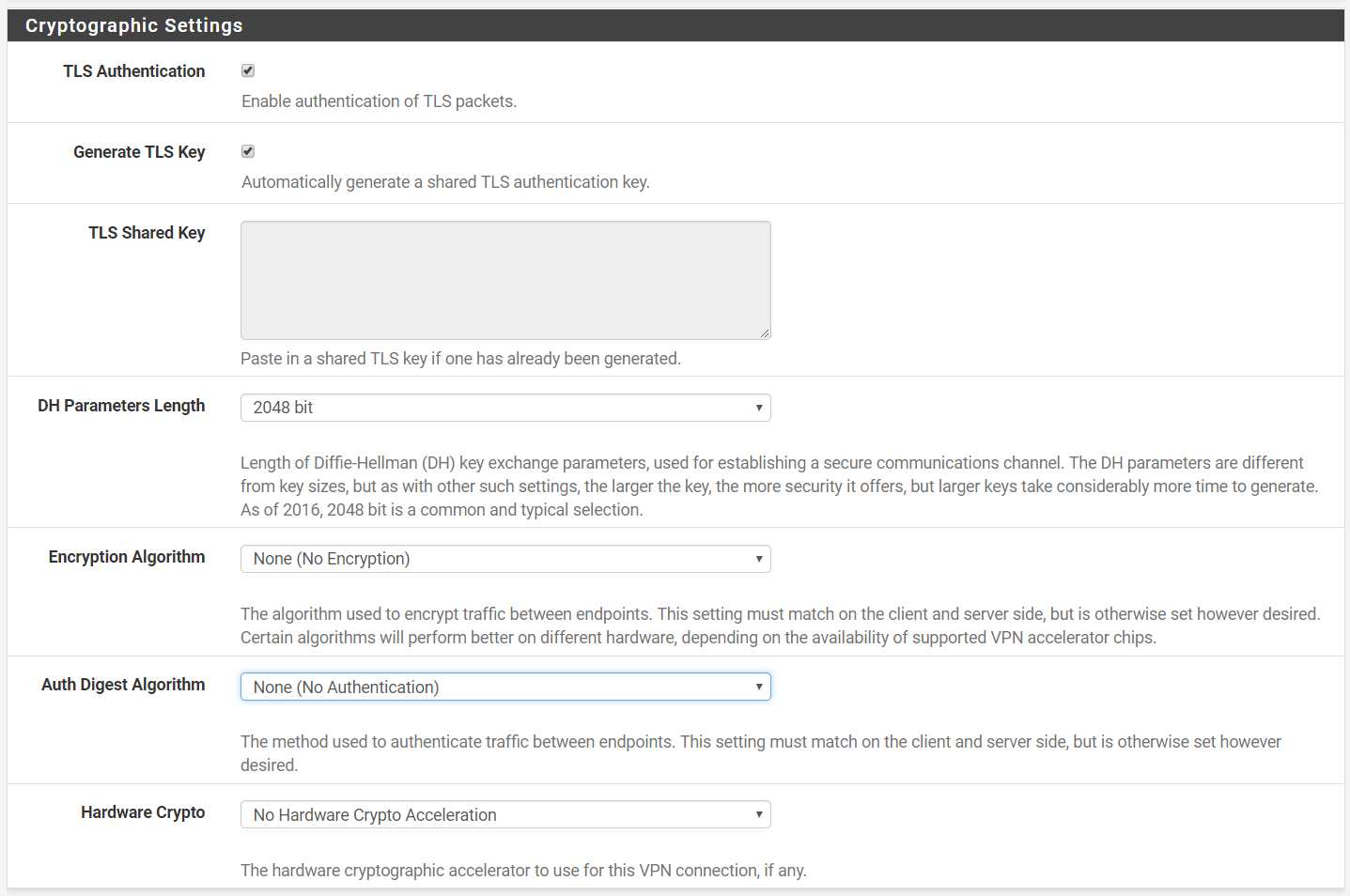Click the TLS Shared Key label
This screenshot has width=1350, height=896.
pos(147,233)
